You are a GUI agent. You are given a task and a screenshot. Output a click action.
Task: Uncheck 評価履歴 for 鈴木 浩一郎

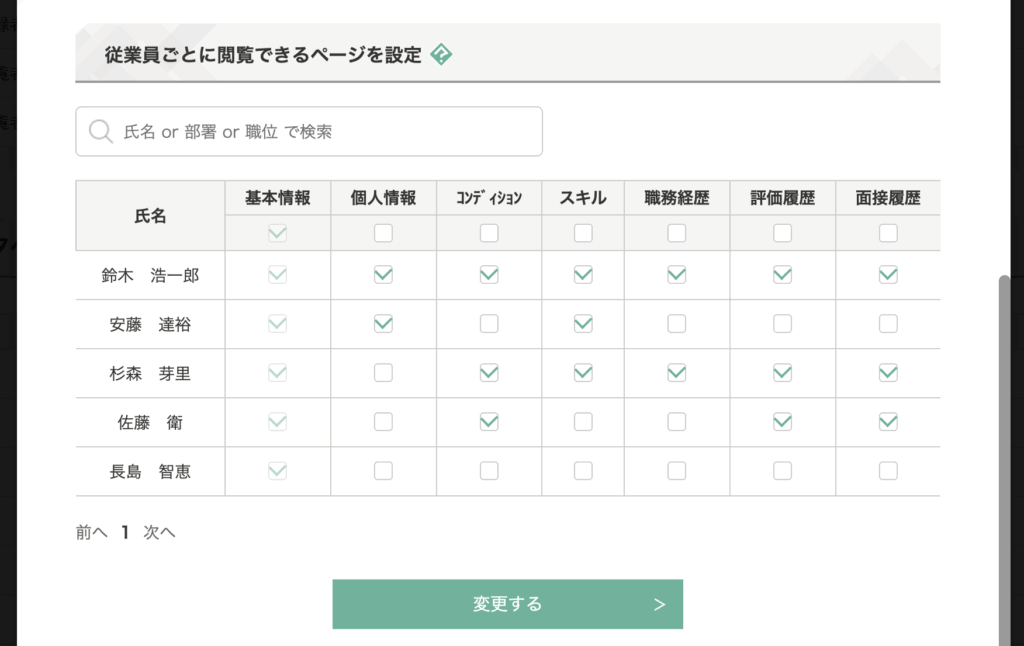782,275
